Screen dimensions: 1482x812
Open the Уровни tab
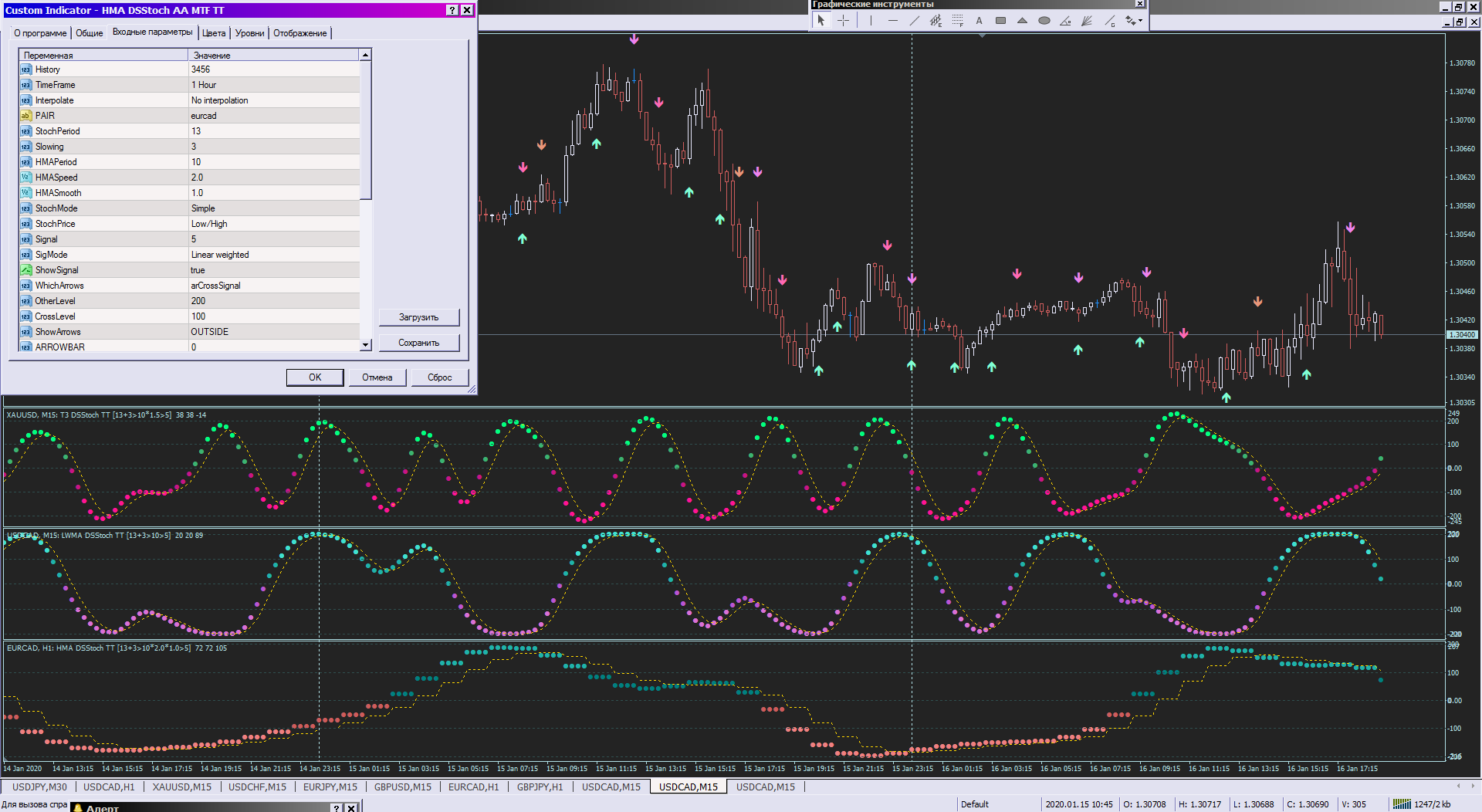click(x=249, y=33)
